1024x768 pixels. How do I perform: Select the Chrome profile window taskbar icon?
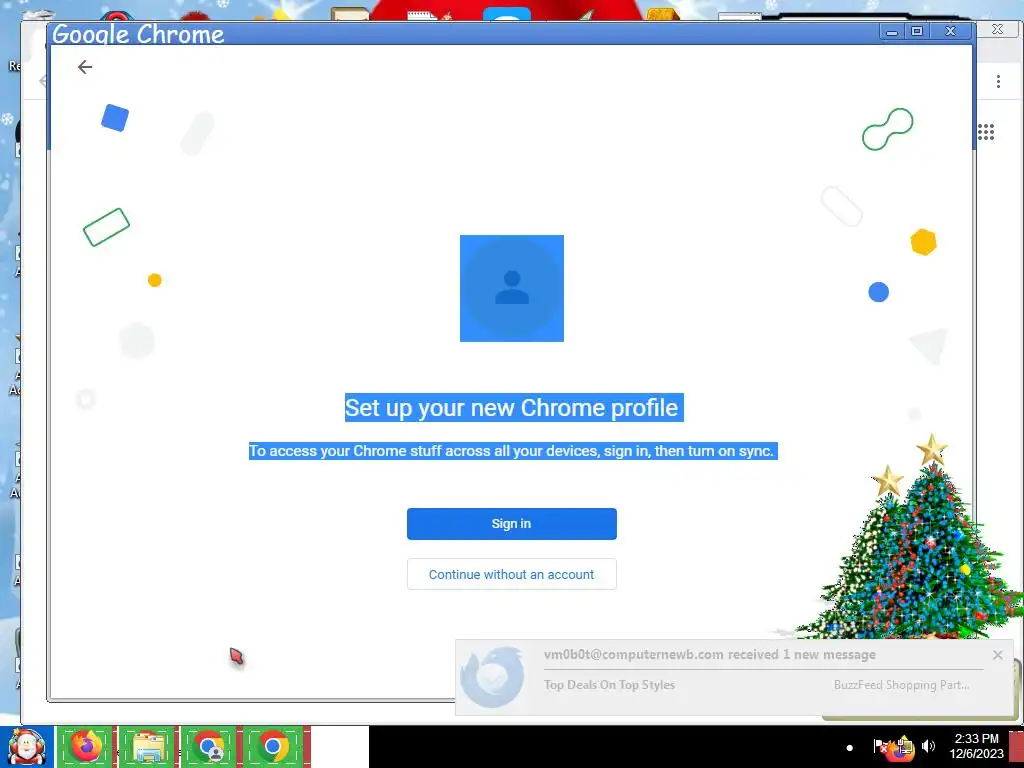tap(209, 747)
